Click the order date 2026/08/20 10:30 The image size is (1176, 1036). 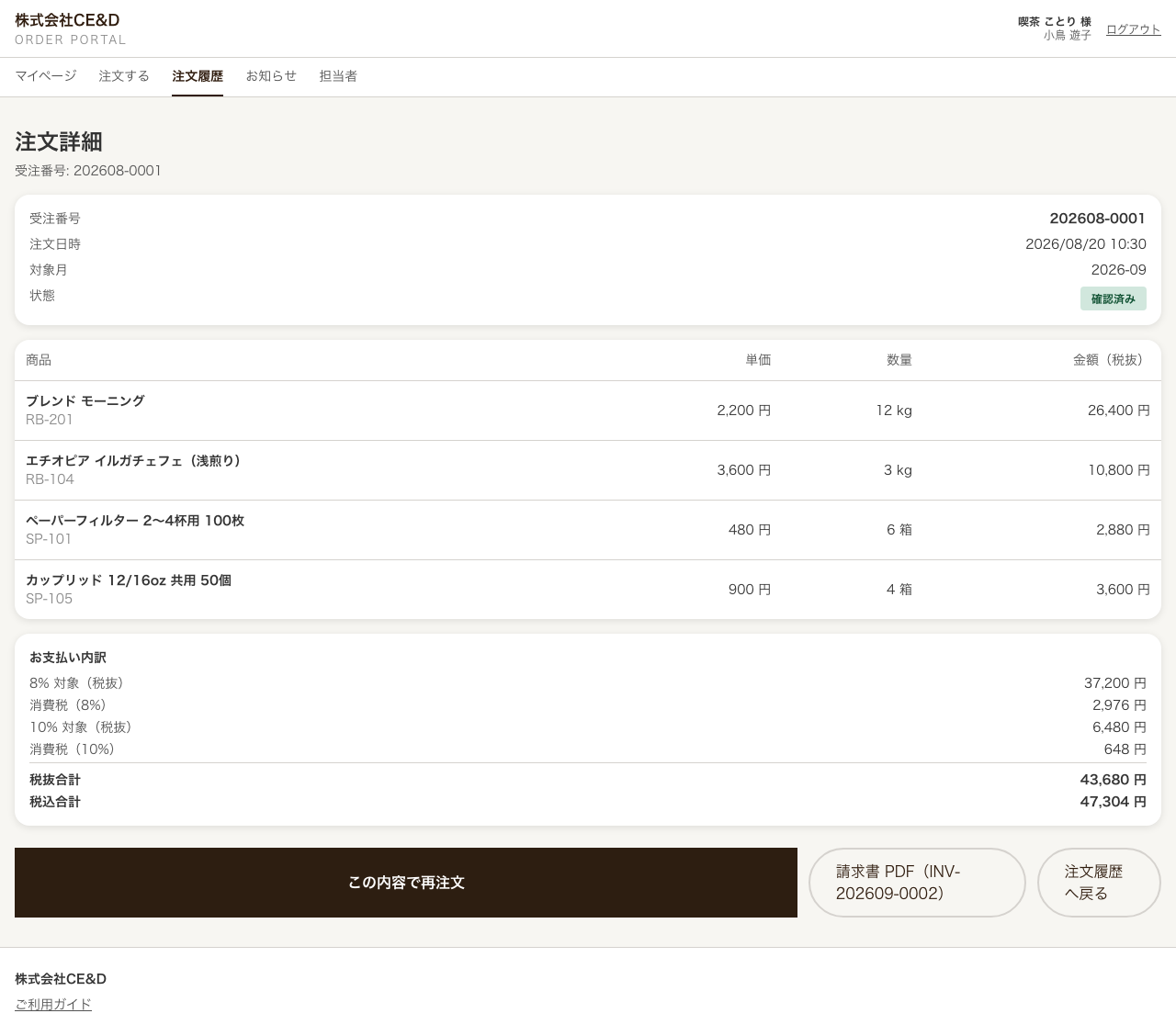click(1086, 244)
